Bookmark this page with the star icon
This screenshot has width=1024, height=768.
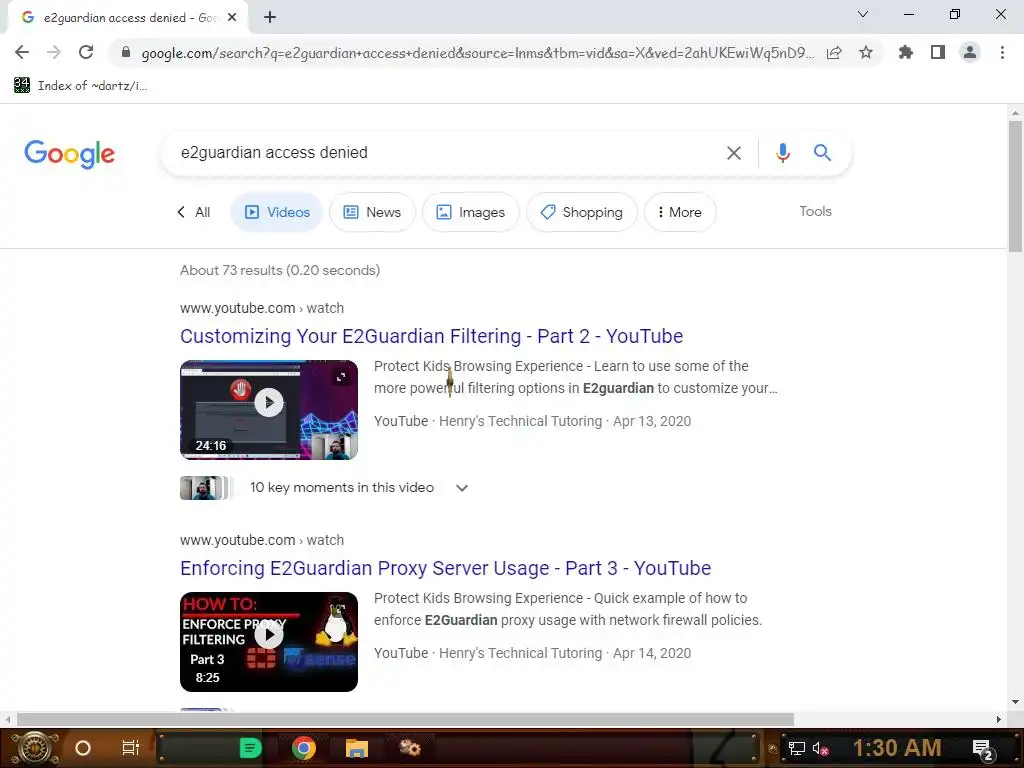click(x=866, y=52)
